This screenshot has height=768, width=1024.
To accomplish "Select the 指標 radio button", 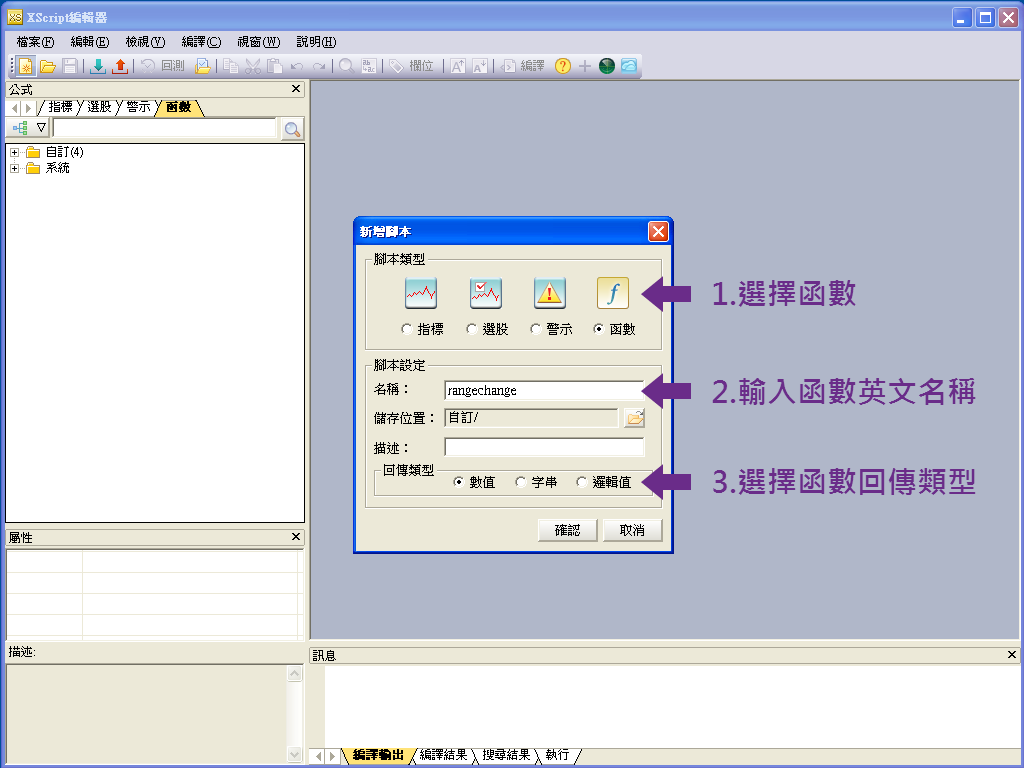I will pyautogui.click(x=407, y=329).
